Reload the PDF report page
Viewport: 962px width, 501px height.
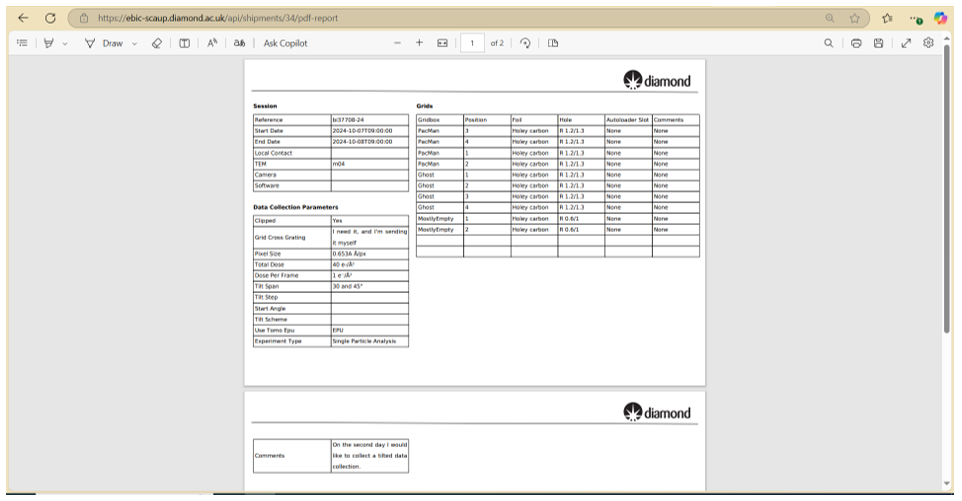point(50,18)
